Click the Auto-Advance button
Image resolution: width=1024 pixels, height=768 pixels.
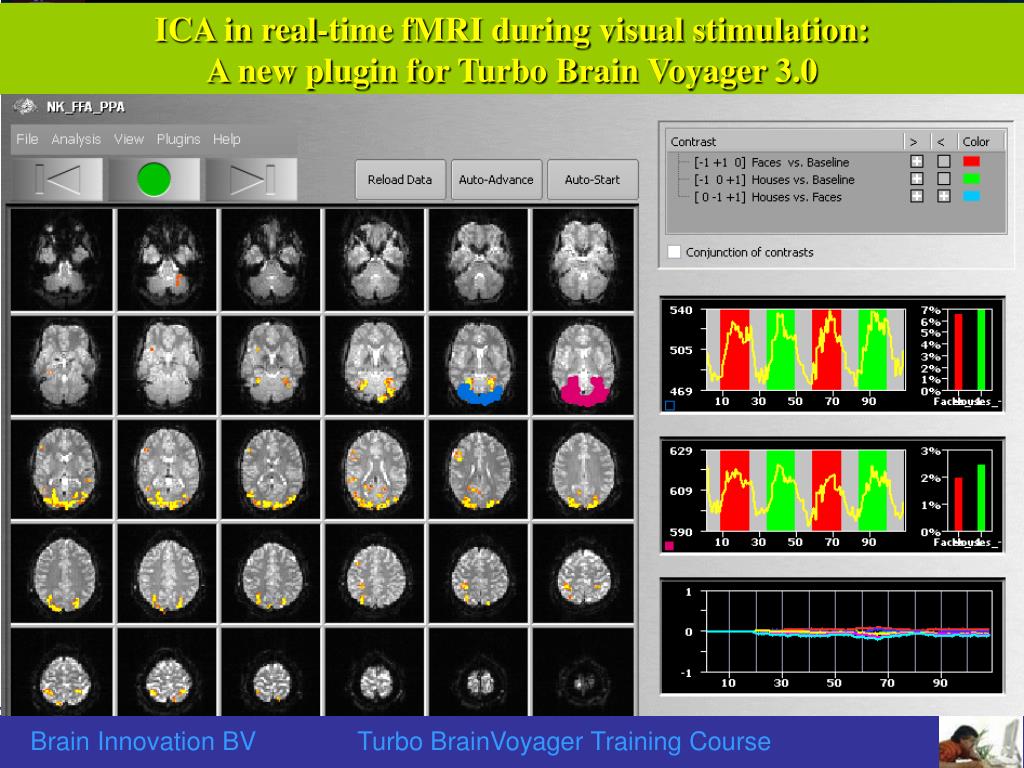496,180
